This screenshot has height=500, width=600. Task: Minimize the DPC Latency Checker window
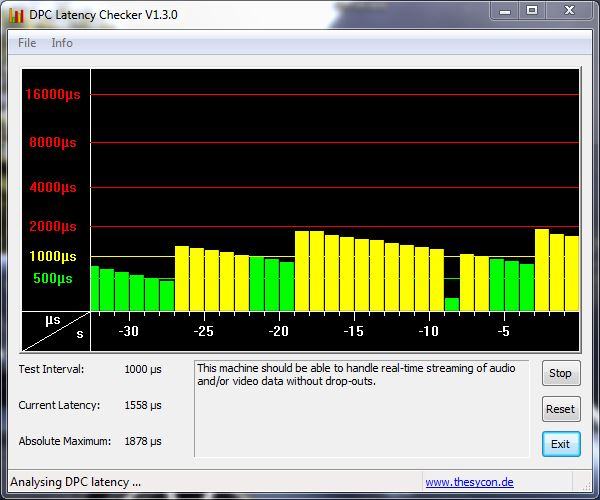(505, 11)
